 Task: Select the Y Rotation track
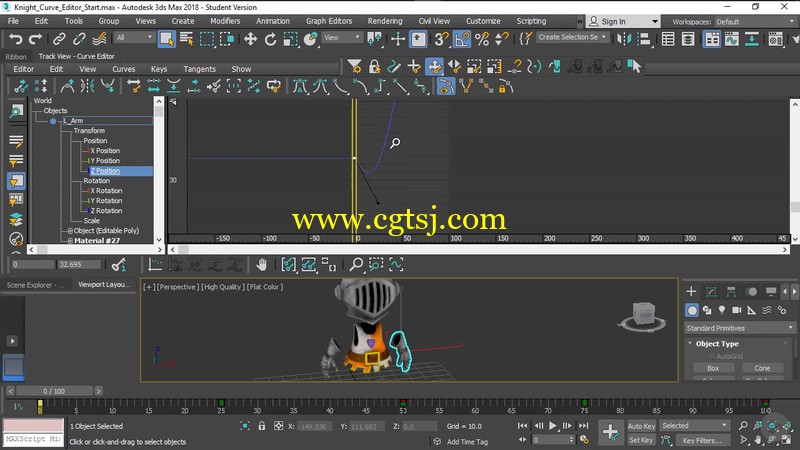click(106, 201)
